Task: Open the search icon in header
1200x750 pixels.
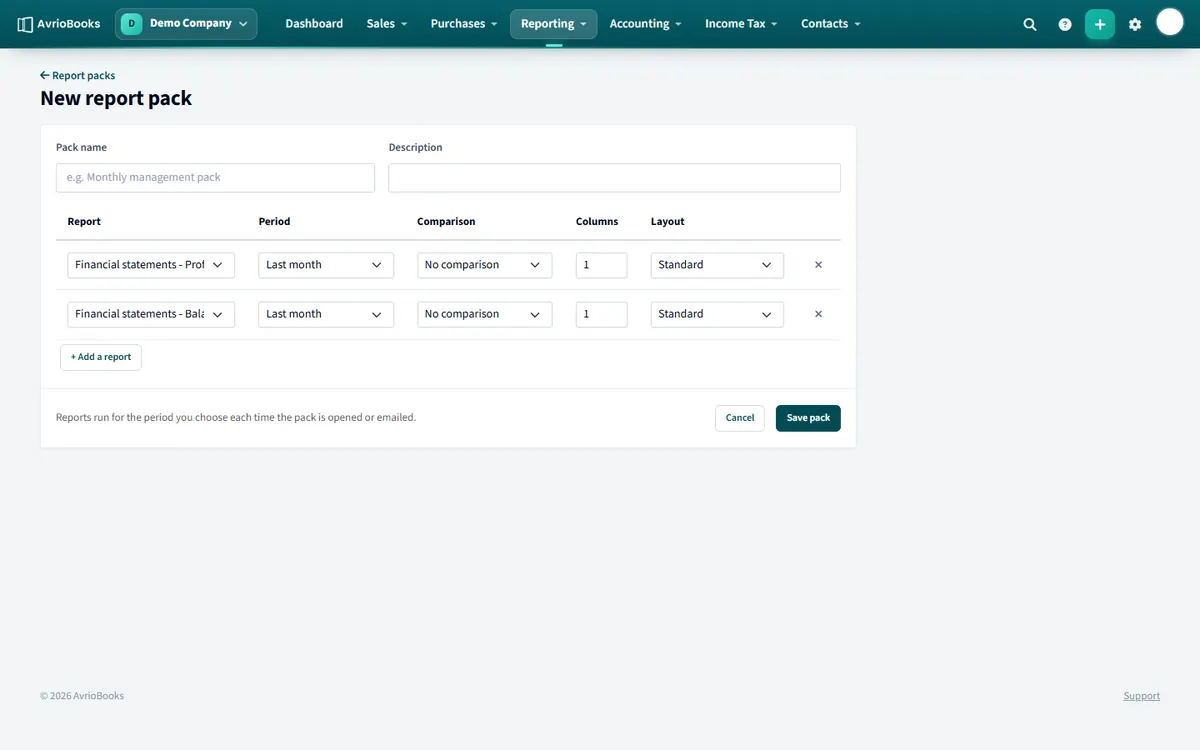Action: (1030, 24)
